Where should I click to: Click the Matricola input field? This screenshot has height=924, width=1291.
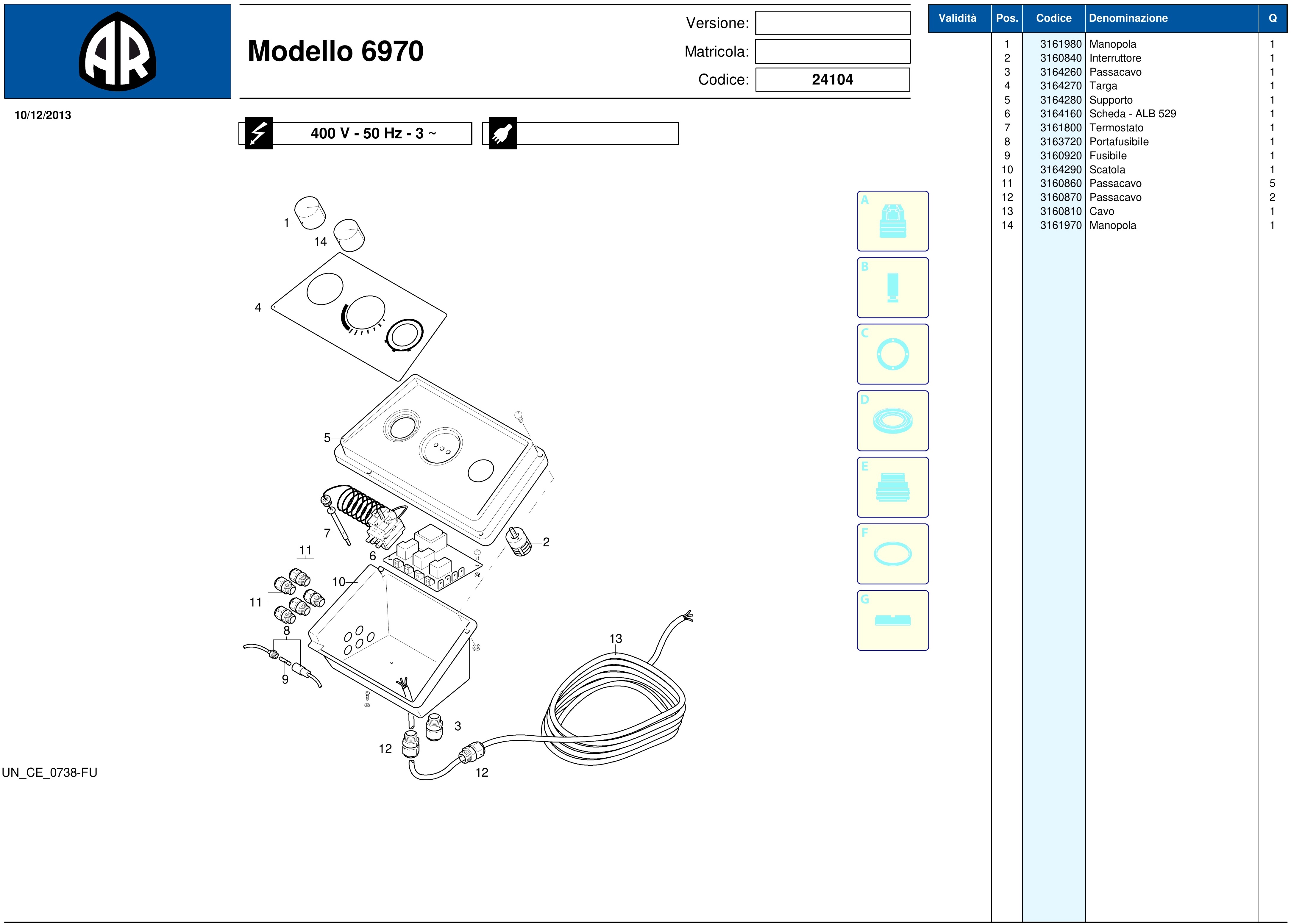coord(832,52)
